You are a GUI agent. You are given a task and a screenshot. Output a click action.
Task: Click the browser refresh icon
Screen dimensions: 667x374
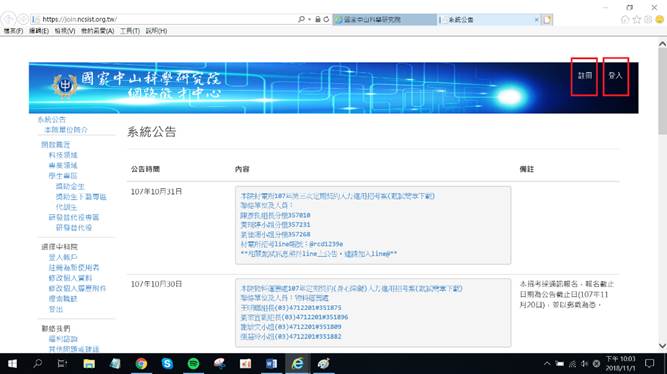pos(326,20)
